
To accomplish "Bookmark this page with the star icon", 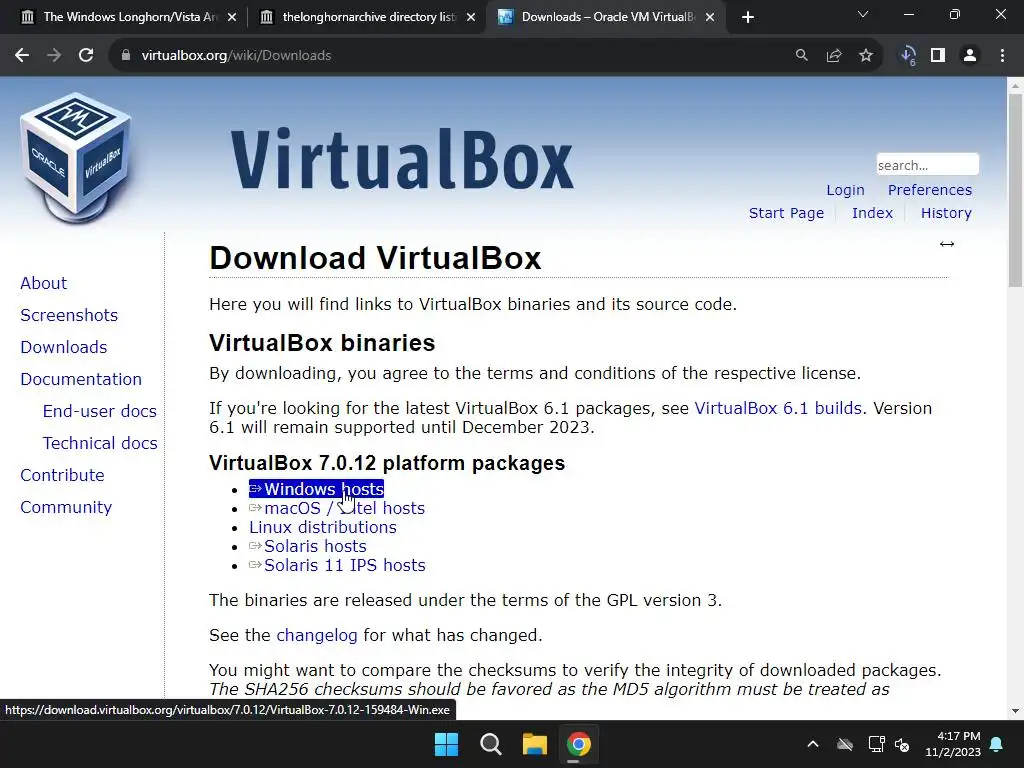I will coord(866,56).
